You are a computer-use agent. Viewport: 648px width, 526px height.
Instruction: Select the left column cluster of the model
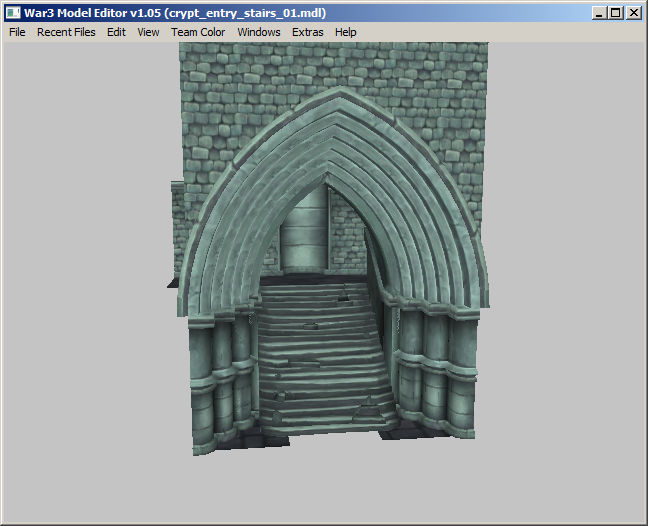point(220,375)
